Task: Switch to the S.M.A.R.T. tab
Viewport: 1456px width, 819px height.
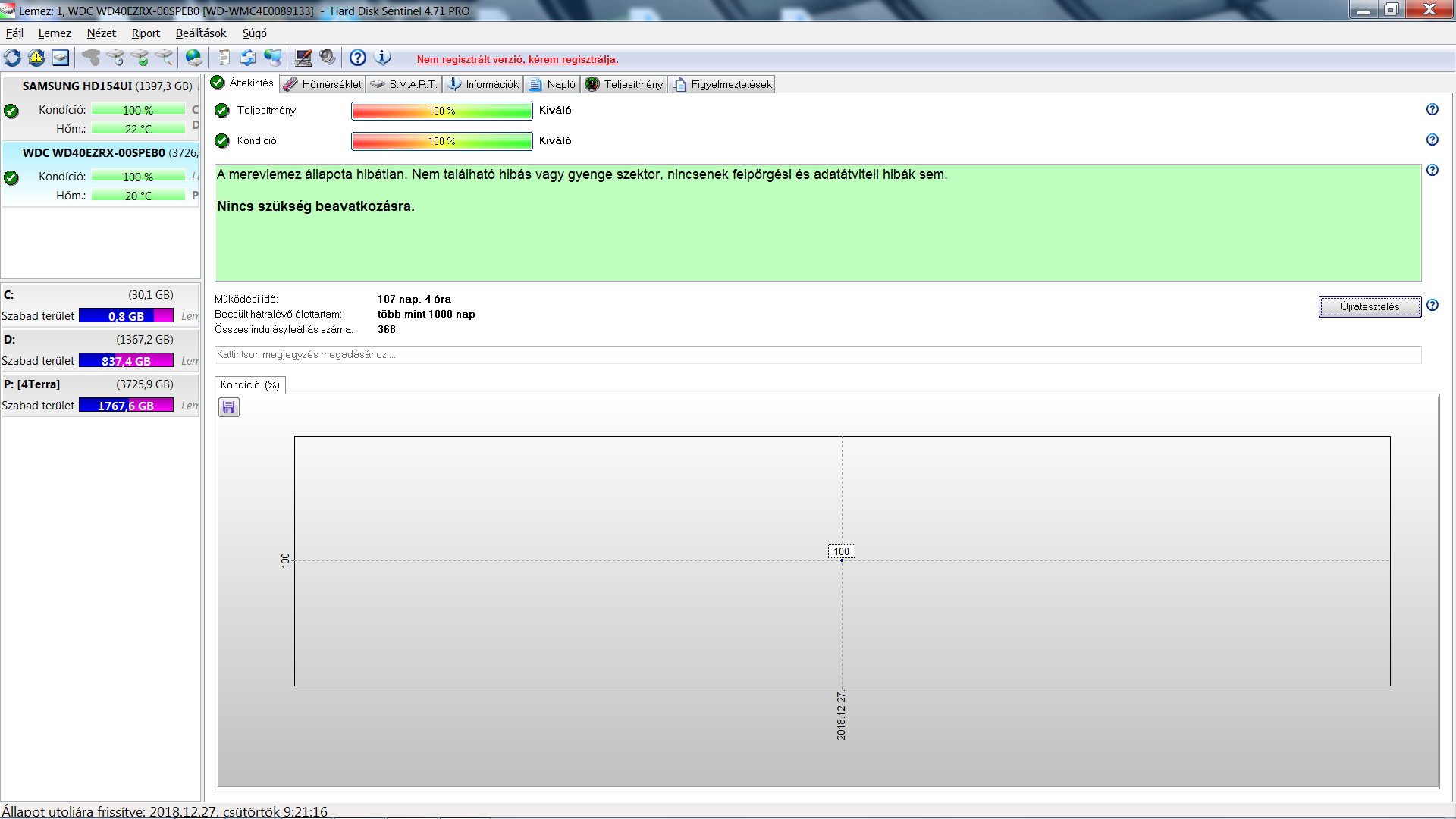Action: point(404,84)
